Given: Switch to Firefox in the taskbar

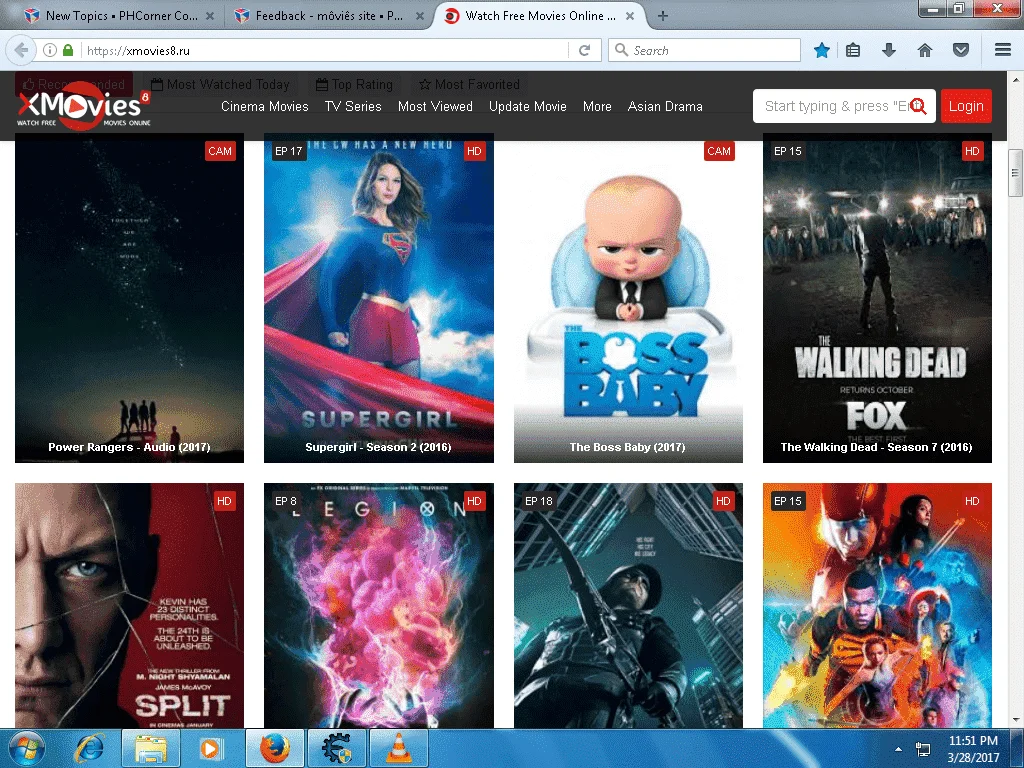Looking at the screenshot, I should [275, 748].
